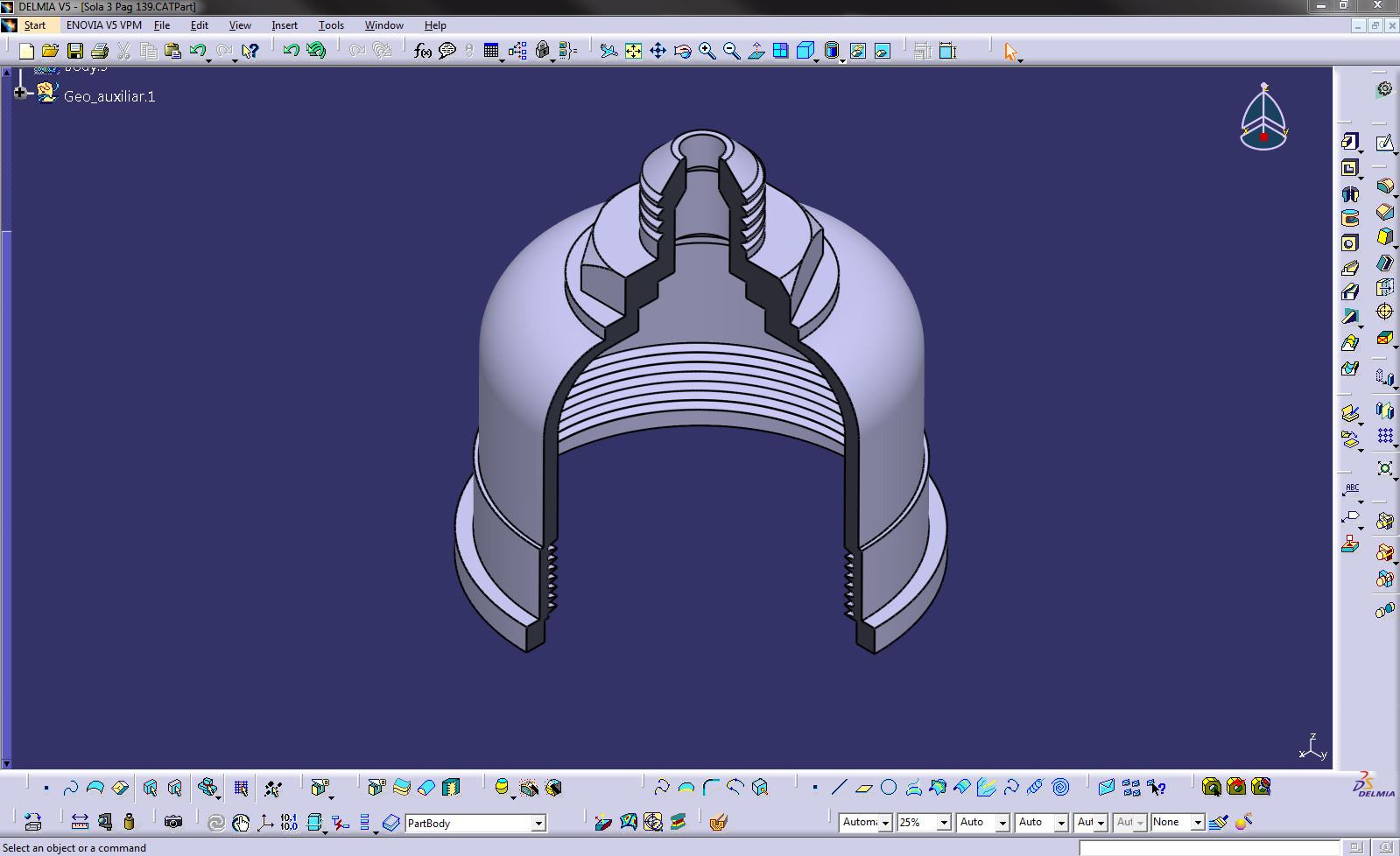Click the Zoom In magnifier
This screenshot has height=856, width=1400.
tap(707, 52)
